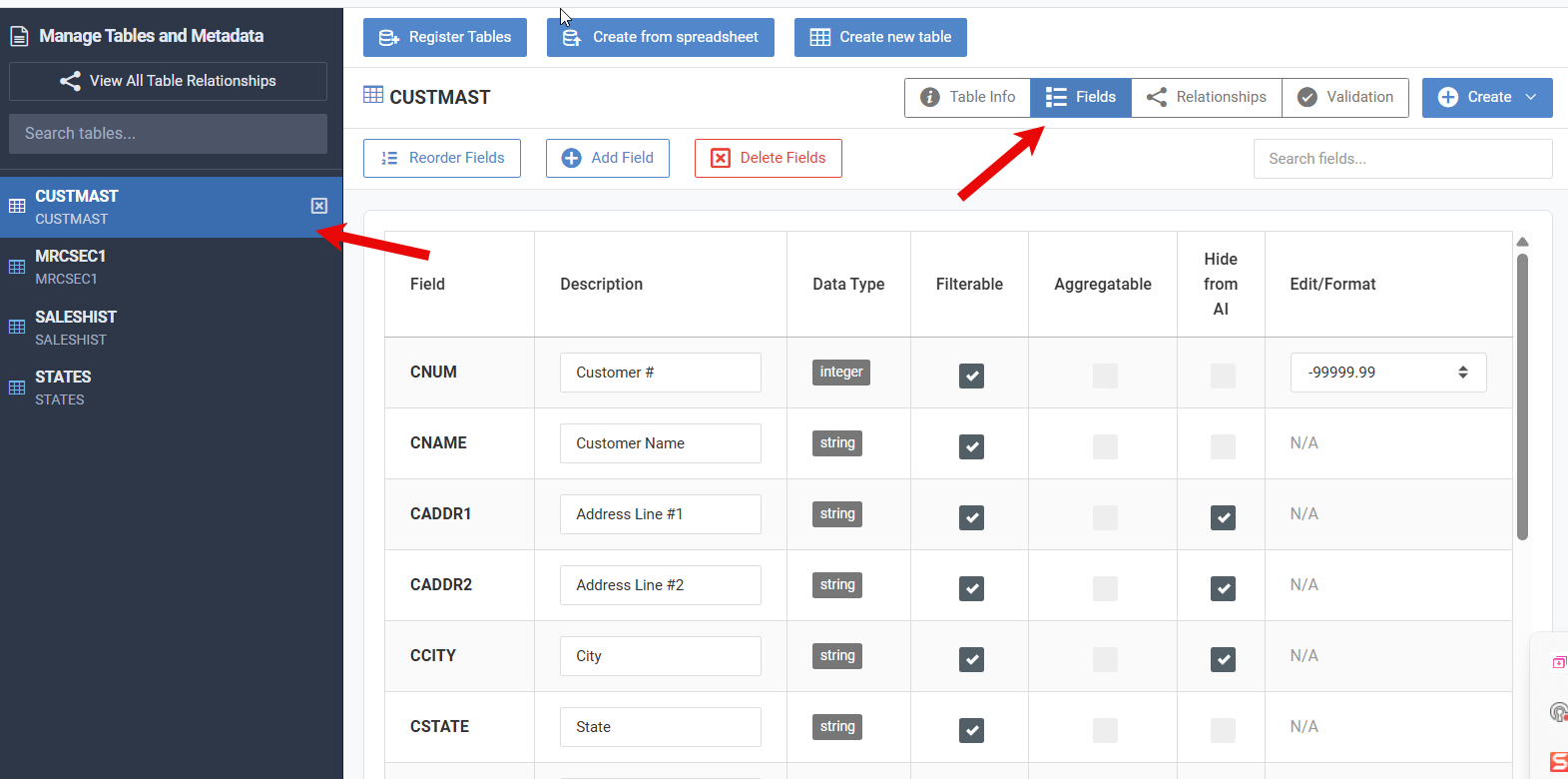
Task: Click the Register Tables button
Action: 445,37
